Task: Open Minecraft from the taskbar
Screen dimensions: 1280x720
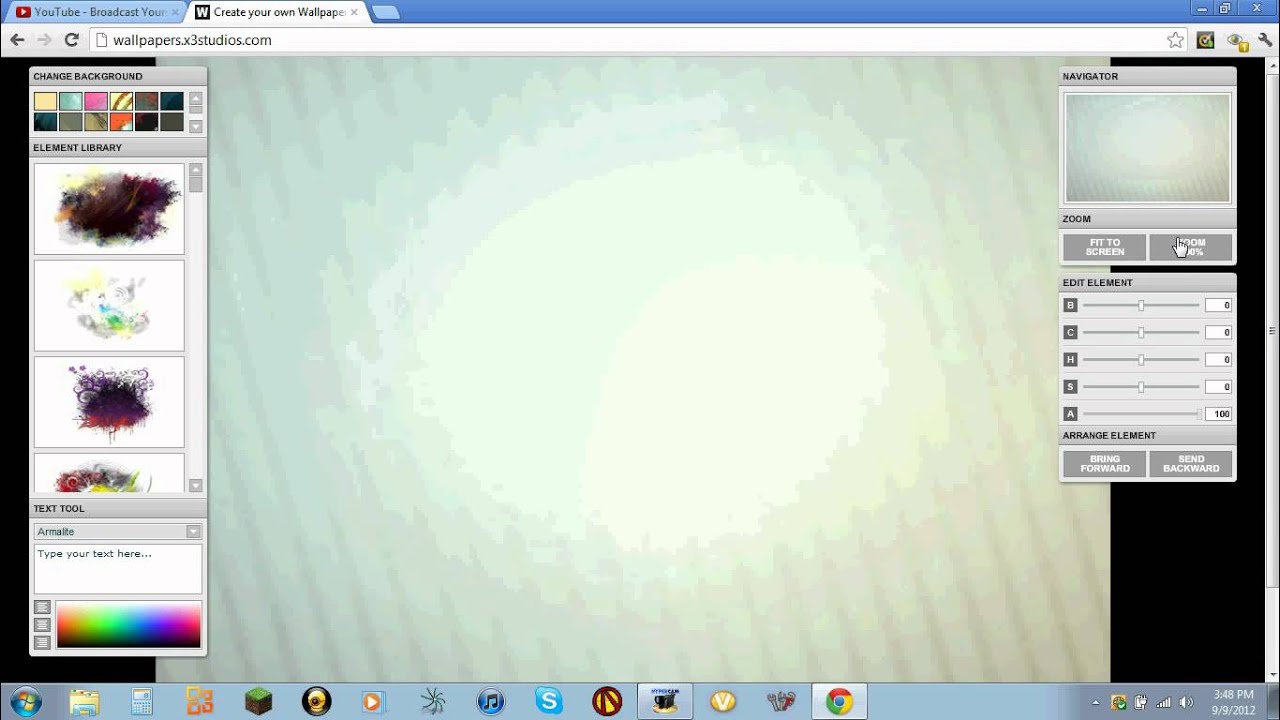Action: 258,701
